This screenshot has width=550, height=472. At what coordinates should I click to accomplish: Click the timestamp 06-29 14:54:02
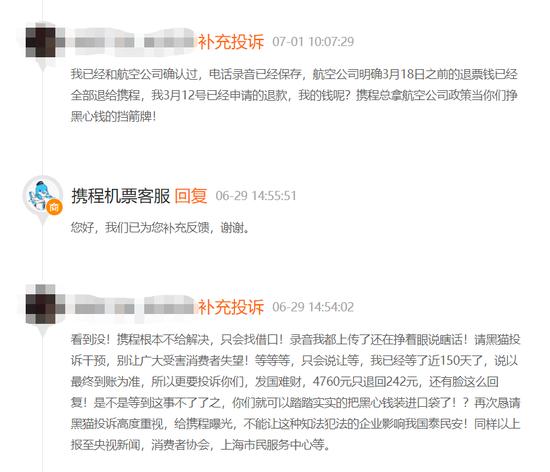point(313,307)
